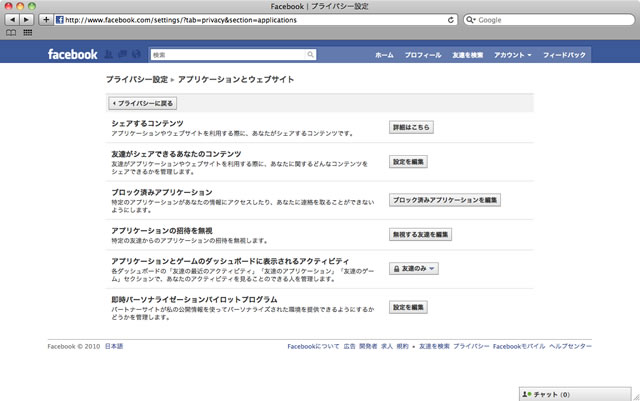Open プロフィール in the top navigation
The height and width of the screenshot is (401, 640).
click(x=423, y=55)
